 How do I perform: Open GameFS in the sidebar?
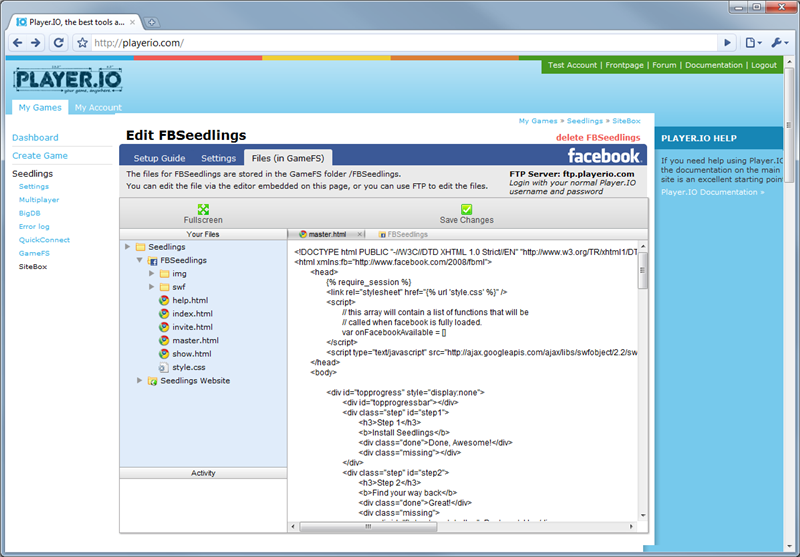coord(34,253)
